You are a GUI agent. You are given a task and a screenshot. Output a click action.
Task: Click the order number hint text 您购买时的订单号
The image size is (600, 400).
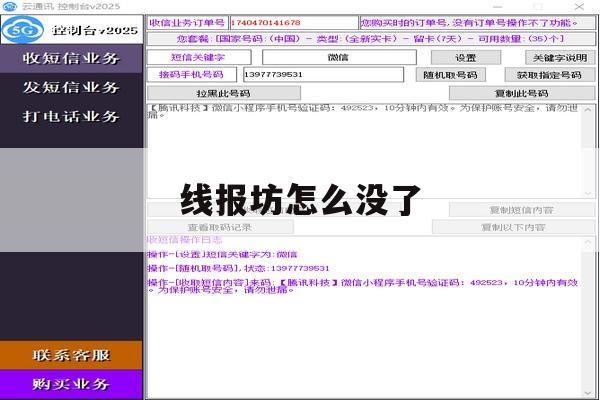point(478,23)
